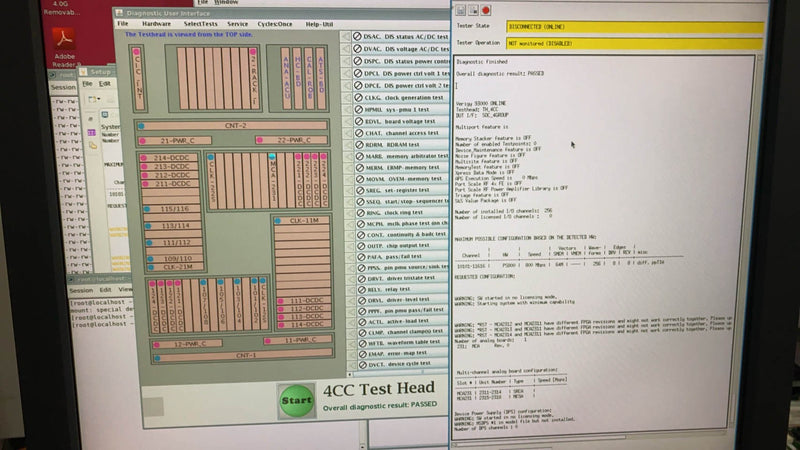Image resolution: width=800 pixels, height=450 pixels.
Task: Select the 214-DCDC board at left
Action: [170, 158]
